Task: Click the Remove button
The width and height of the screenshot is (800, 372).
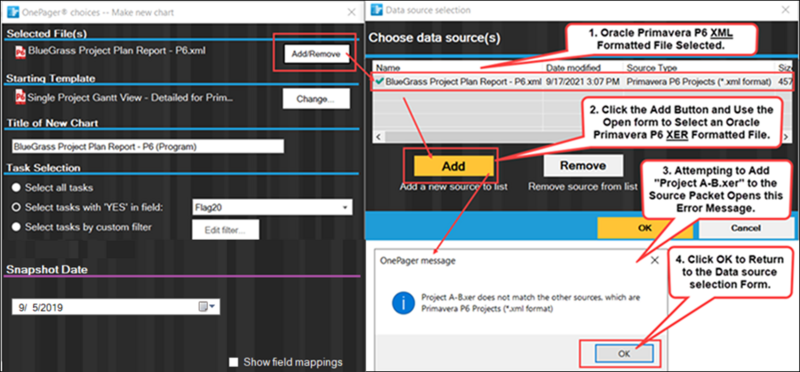Action: 583,165
